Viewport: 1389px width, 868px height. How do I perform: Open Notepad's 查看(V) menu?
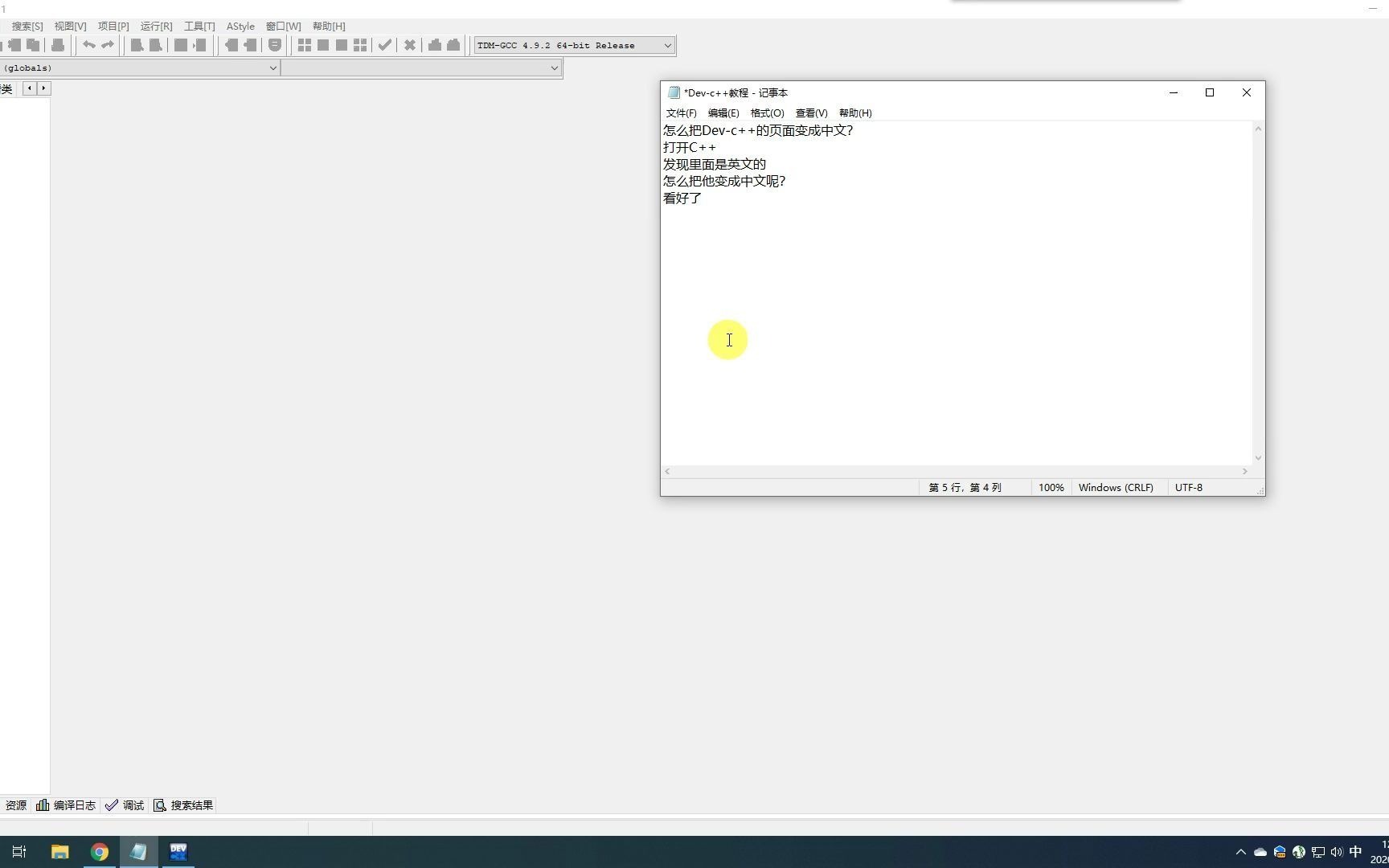coord(811,113)
